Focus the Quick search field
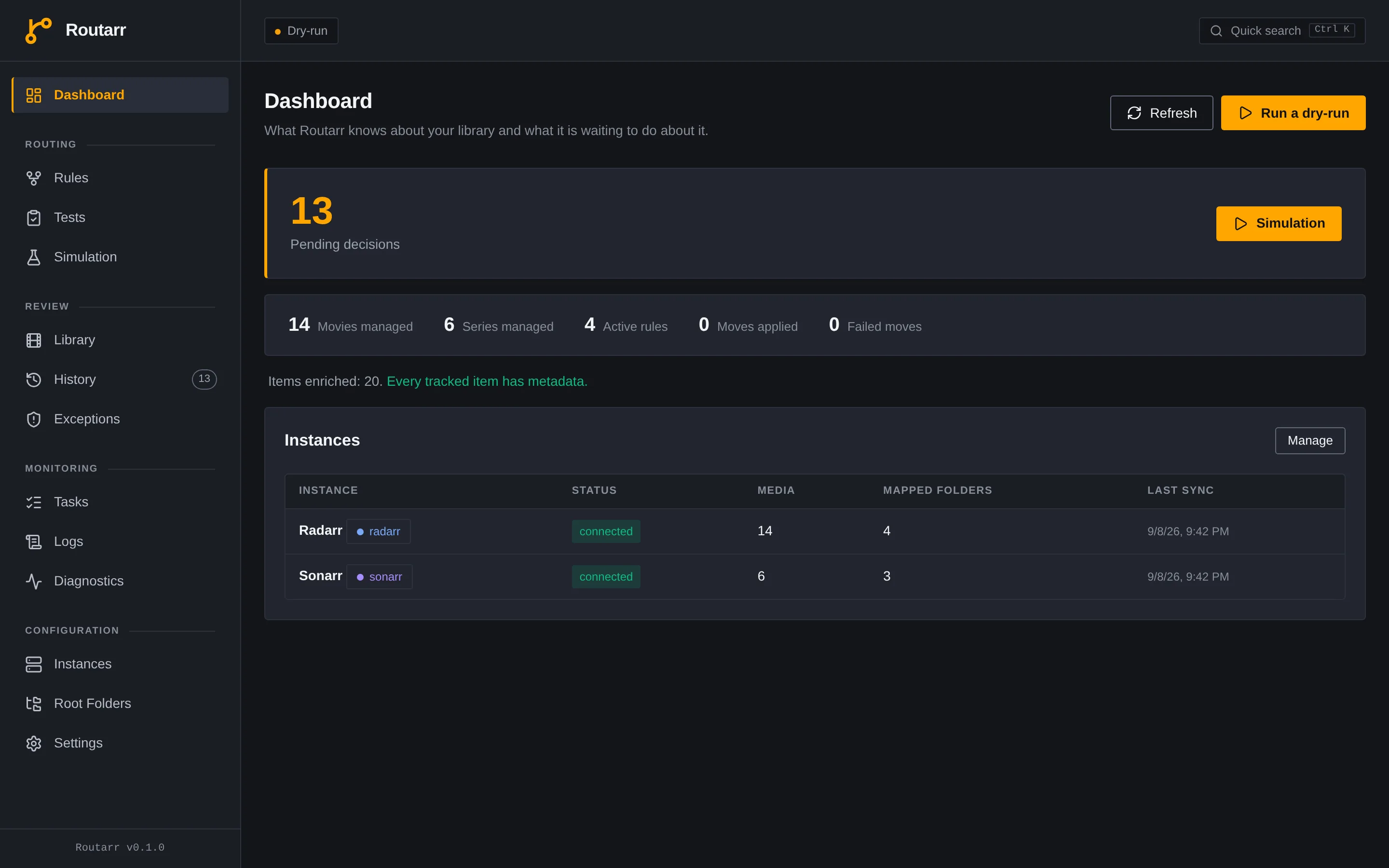The width and height of the screenshot is (1389, 868). [x=1281, y=31]
